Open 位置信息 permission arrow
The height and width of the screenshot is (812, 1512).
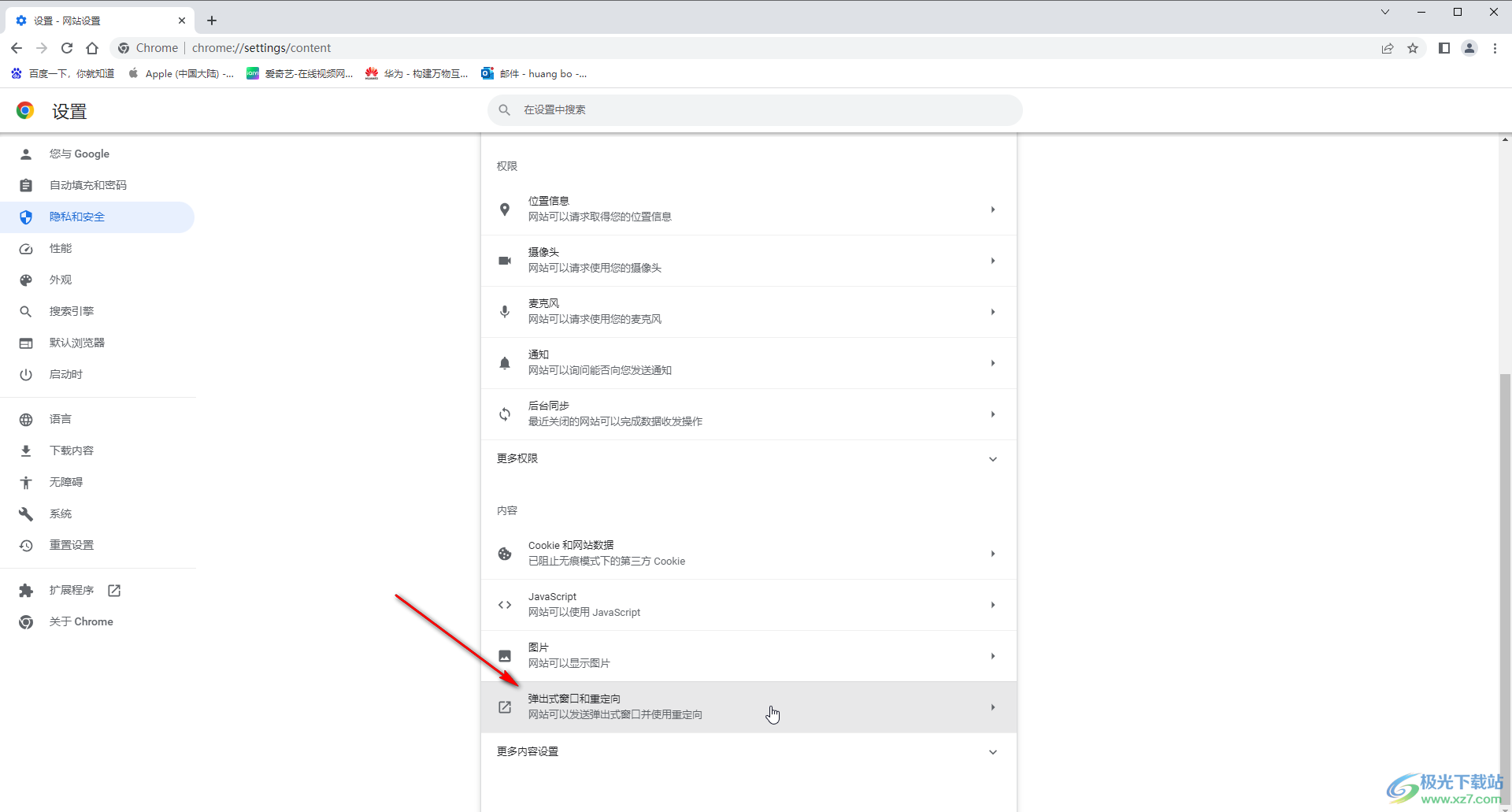993,209
